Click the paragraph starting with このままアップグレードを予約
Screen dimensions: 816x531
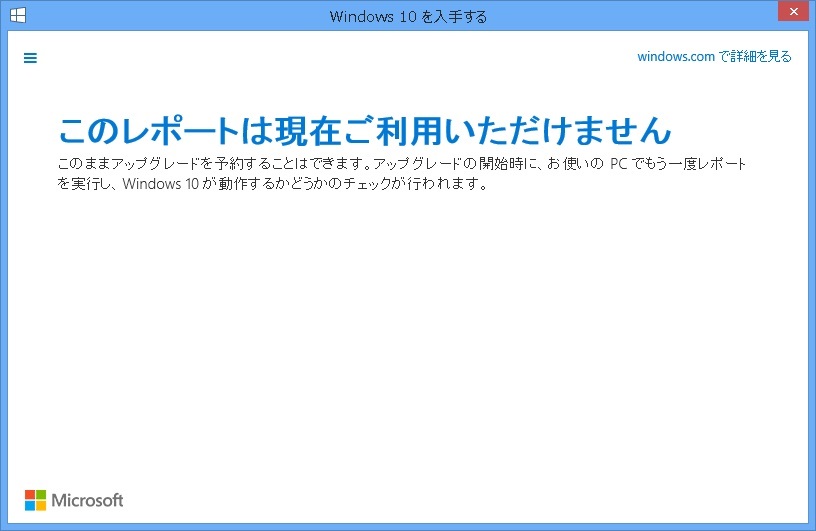401,173
